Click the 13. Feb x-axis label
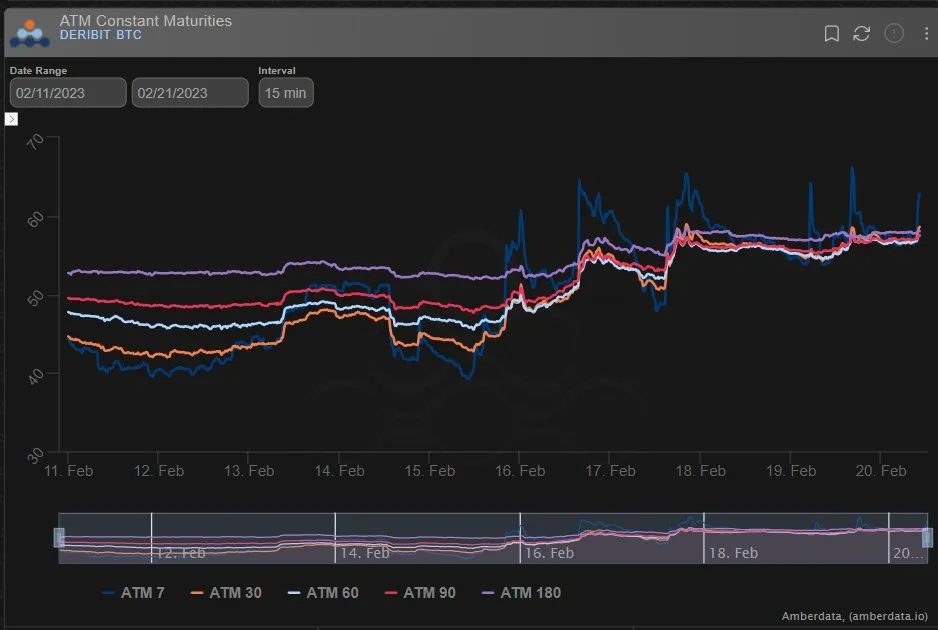938x630 pixels. coord(249,471)
